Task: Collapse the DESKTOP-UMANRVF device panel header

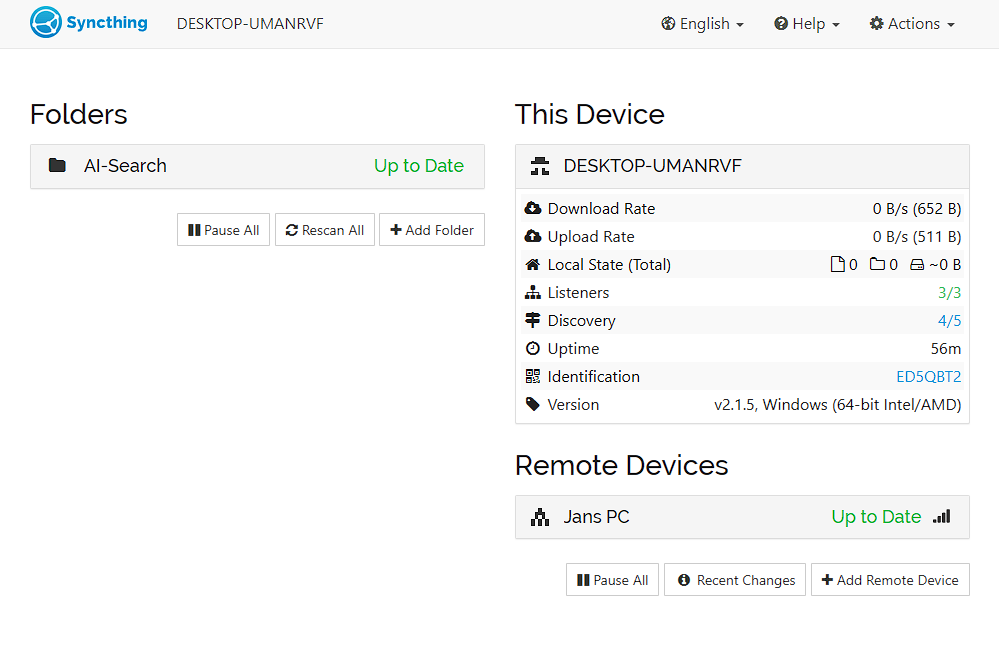Action: pos(742,166)
